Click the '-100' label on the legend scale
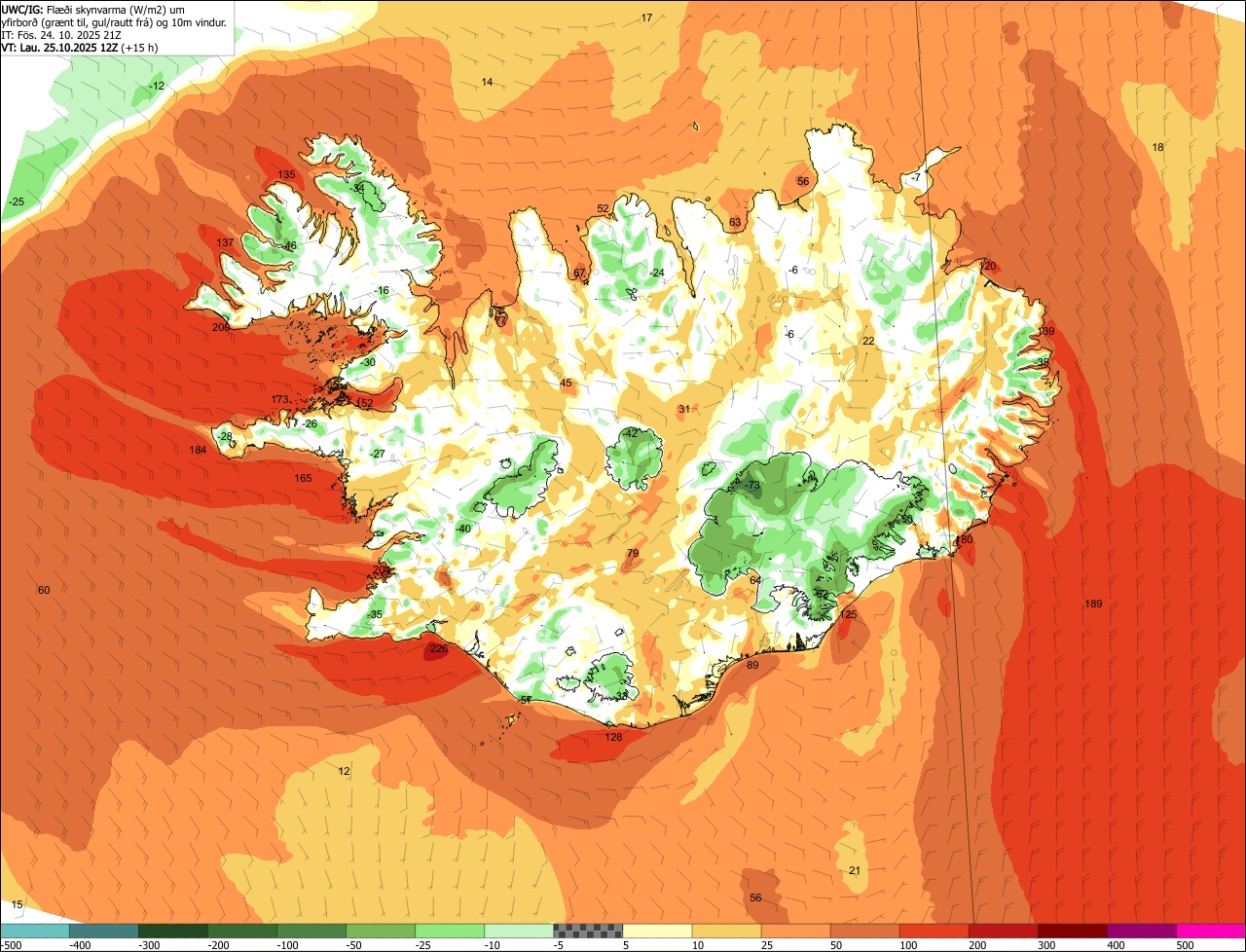This screenshot has height=952, width=1246. (x=287, y=944)
